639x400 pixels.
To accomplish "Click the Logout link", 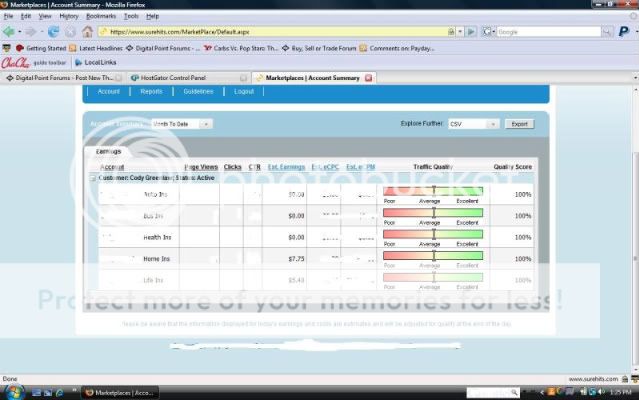I will (x=244, y=92).
